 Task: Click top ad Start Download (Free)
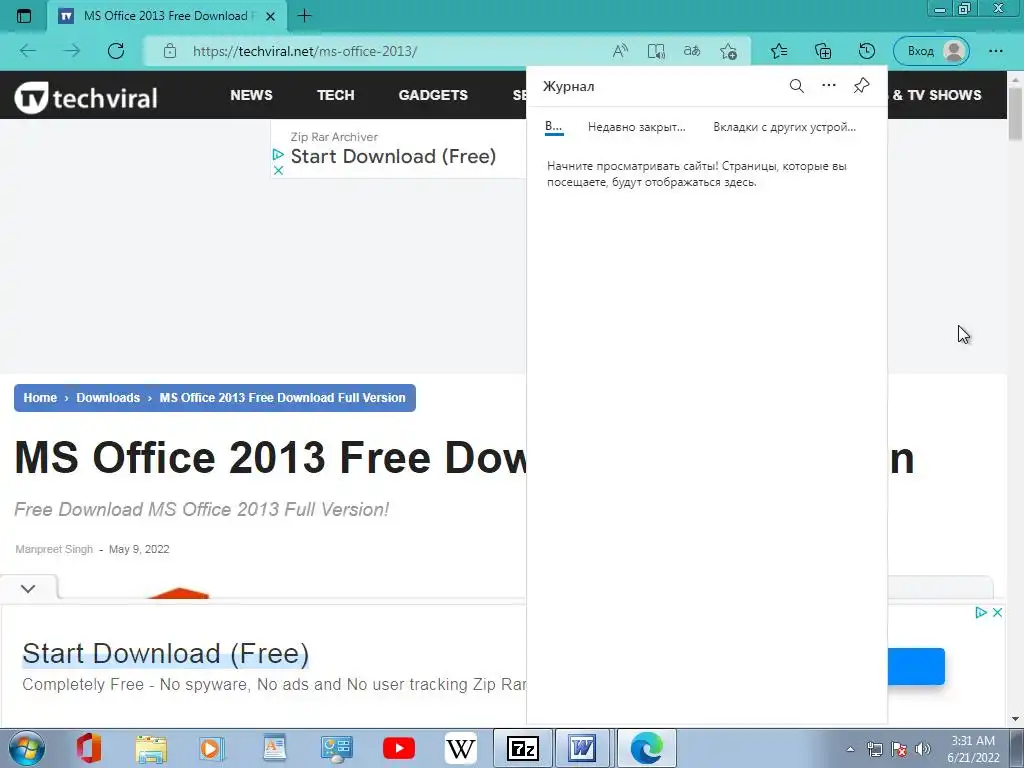393,157
